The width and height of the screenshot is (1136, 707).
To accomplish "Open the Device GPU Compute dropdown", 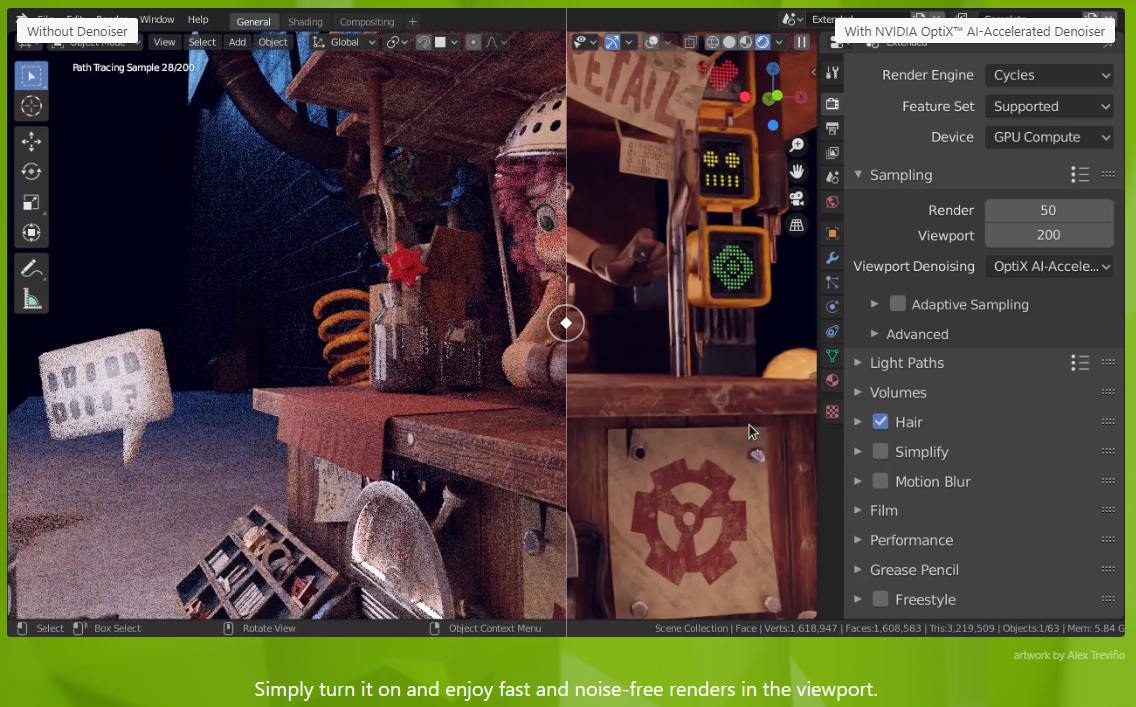I will [1049, 137].
